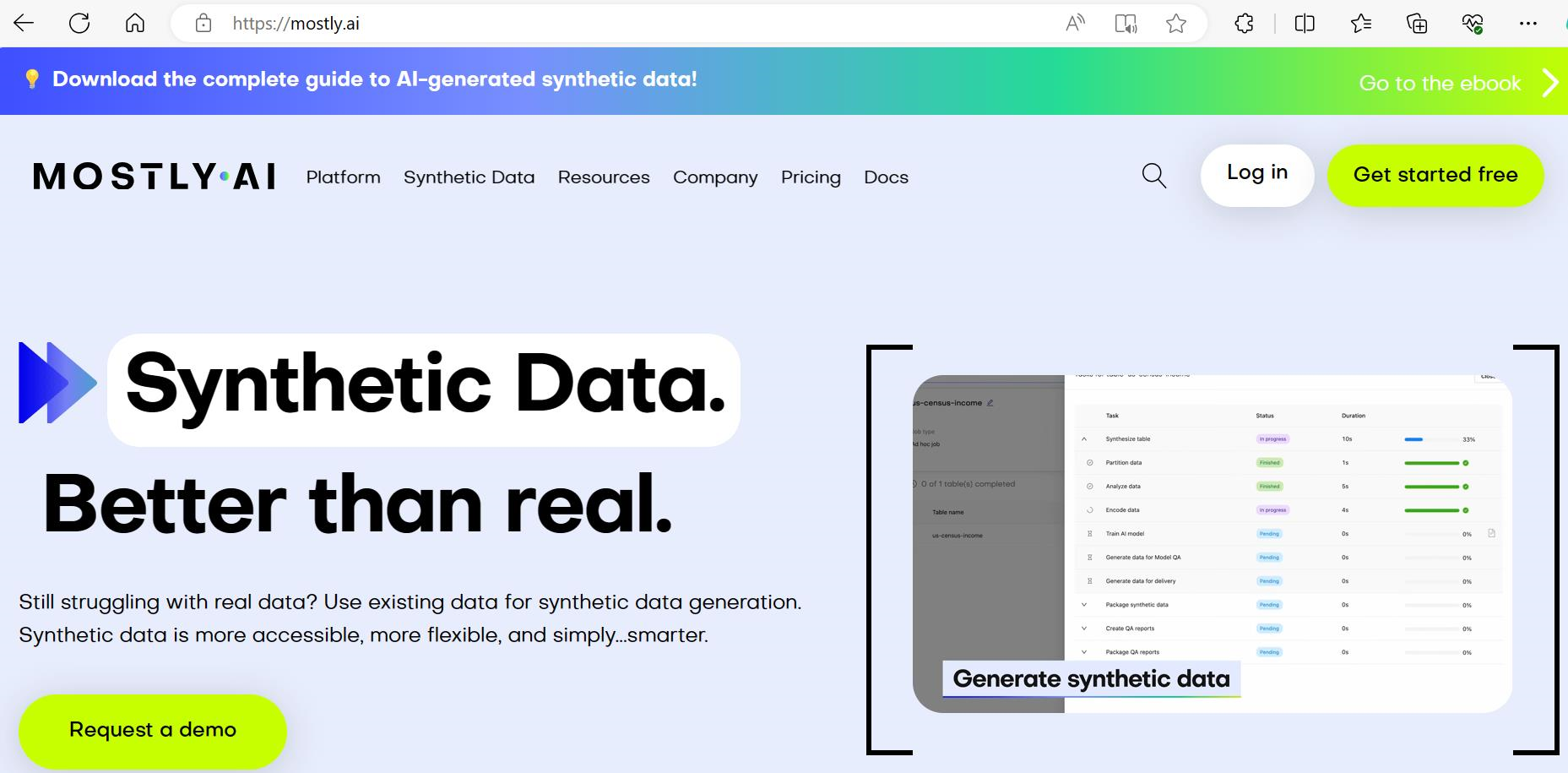This screenshot has height=773, width=1568.
Task: Refresh the page with reload icon
Action: point(79,24)
